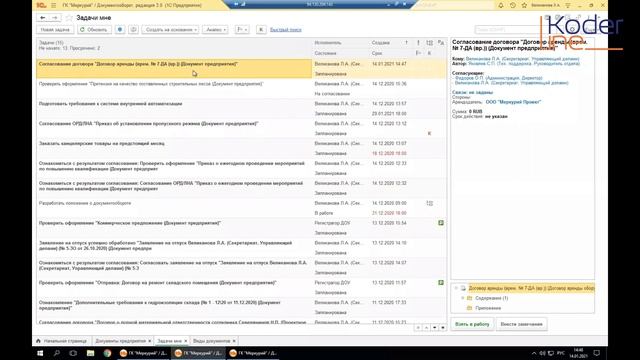Click the hierarchy column header icon

point(429,42)
